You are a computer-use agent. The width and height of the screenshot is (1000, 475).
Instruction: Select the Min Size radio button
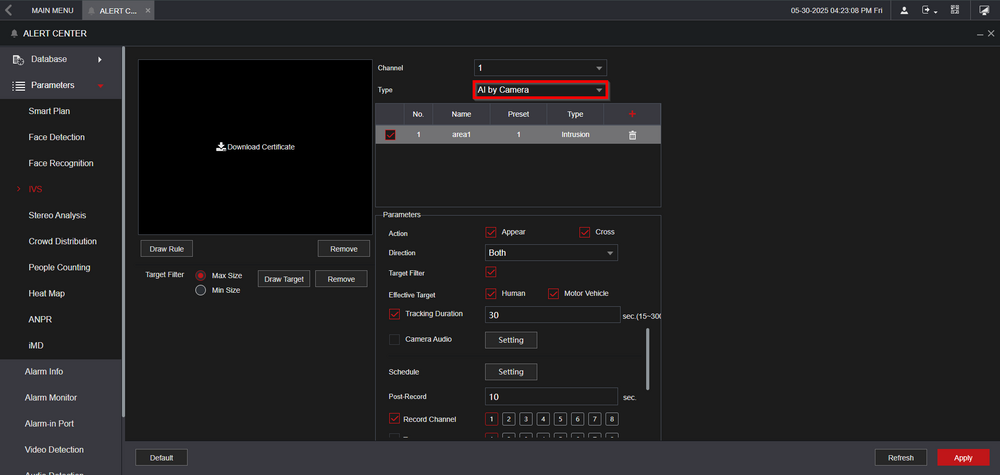201,290
